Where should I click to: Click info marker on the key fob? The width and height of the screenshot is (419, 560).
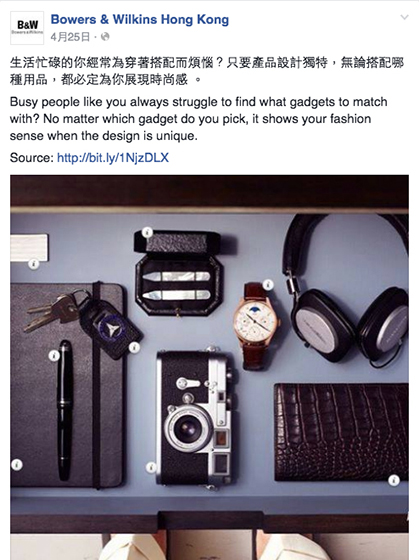(x=134, y=347)
